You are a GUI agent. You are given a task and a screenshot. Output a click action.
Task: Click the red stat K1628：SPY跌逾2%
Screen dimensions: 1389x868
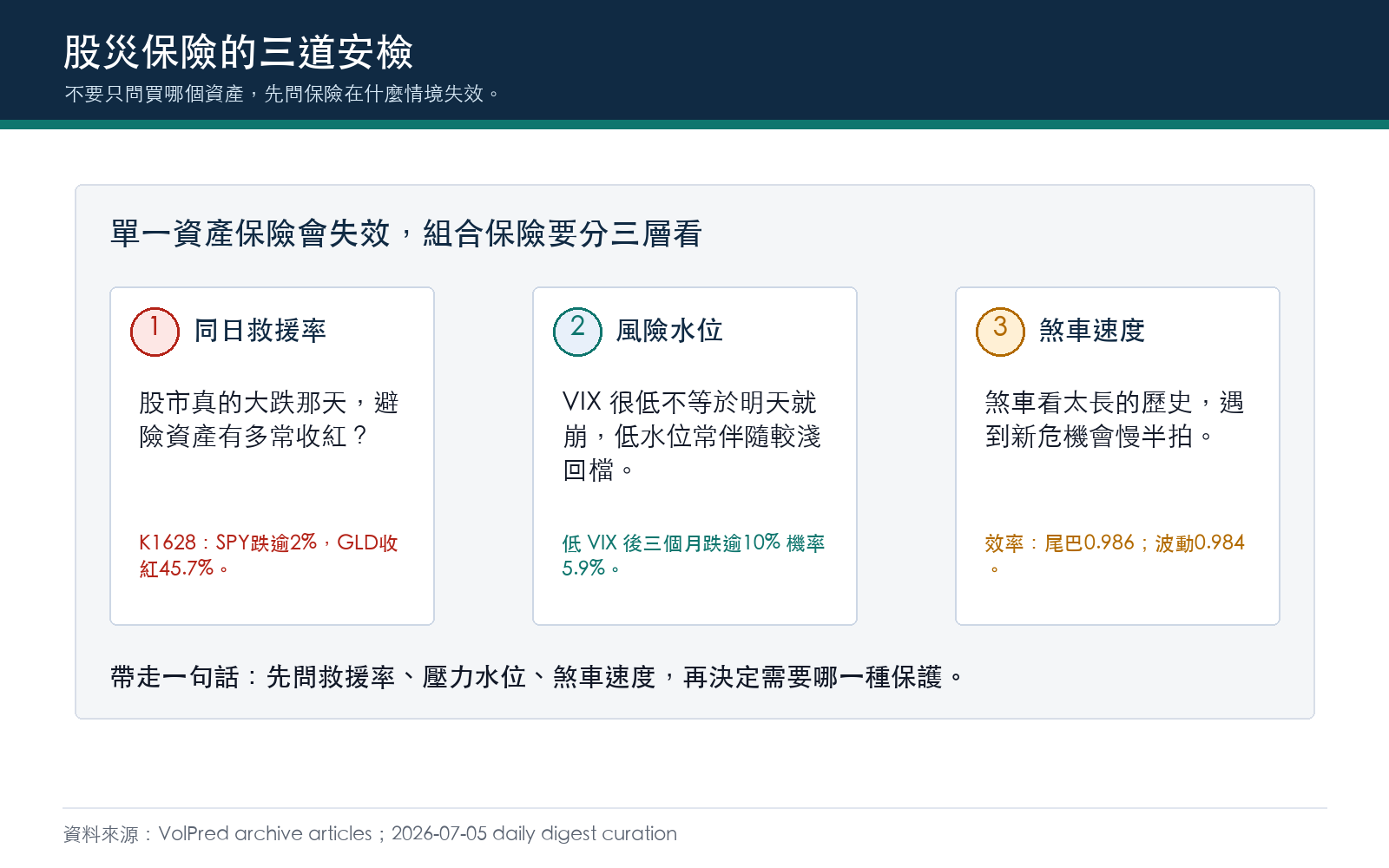pyautogui.click(x=269, y=556)
